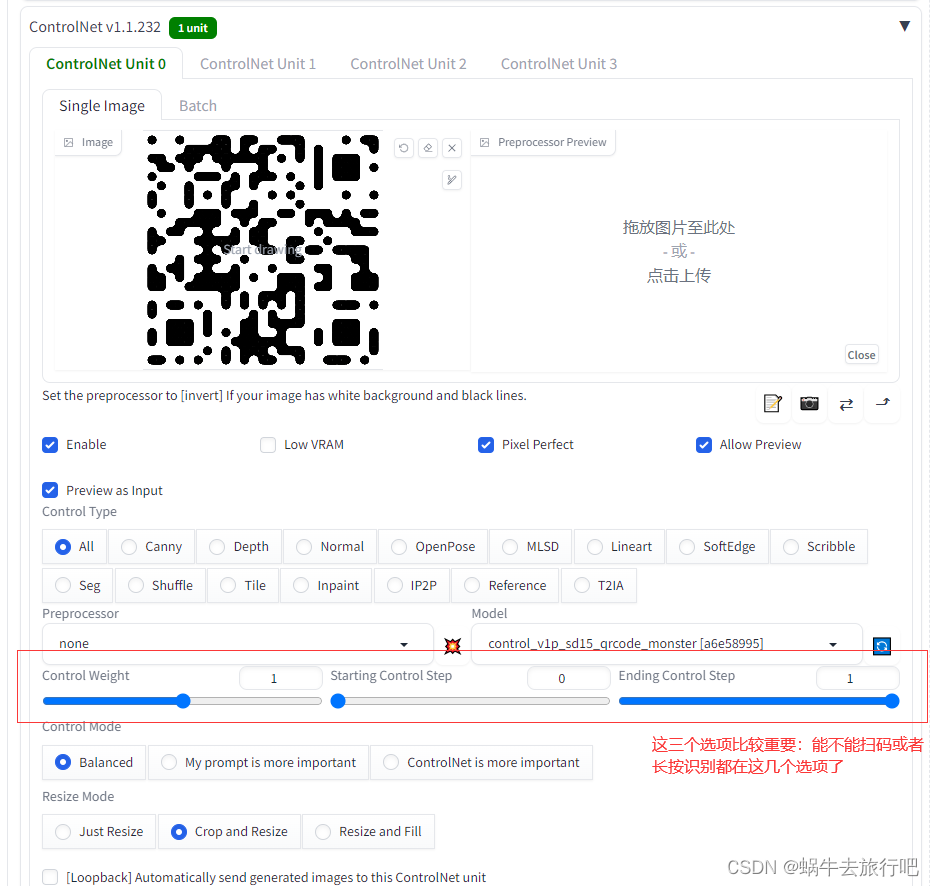Image resolution: width=934 pixels, height=886 pixels.
Task: Select My prompt is more important mode
Action: pos(259,763)
